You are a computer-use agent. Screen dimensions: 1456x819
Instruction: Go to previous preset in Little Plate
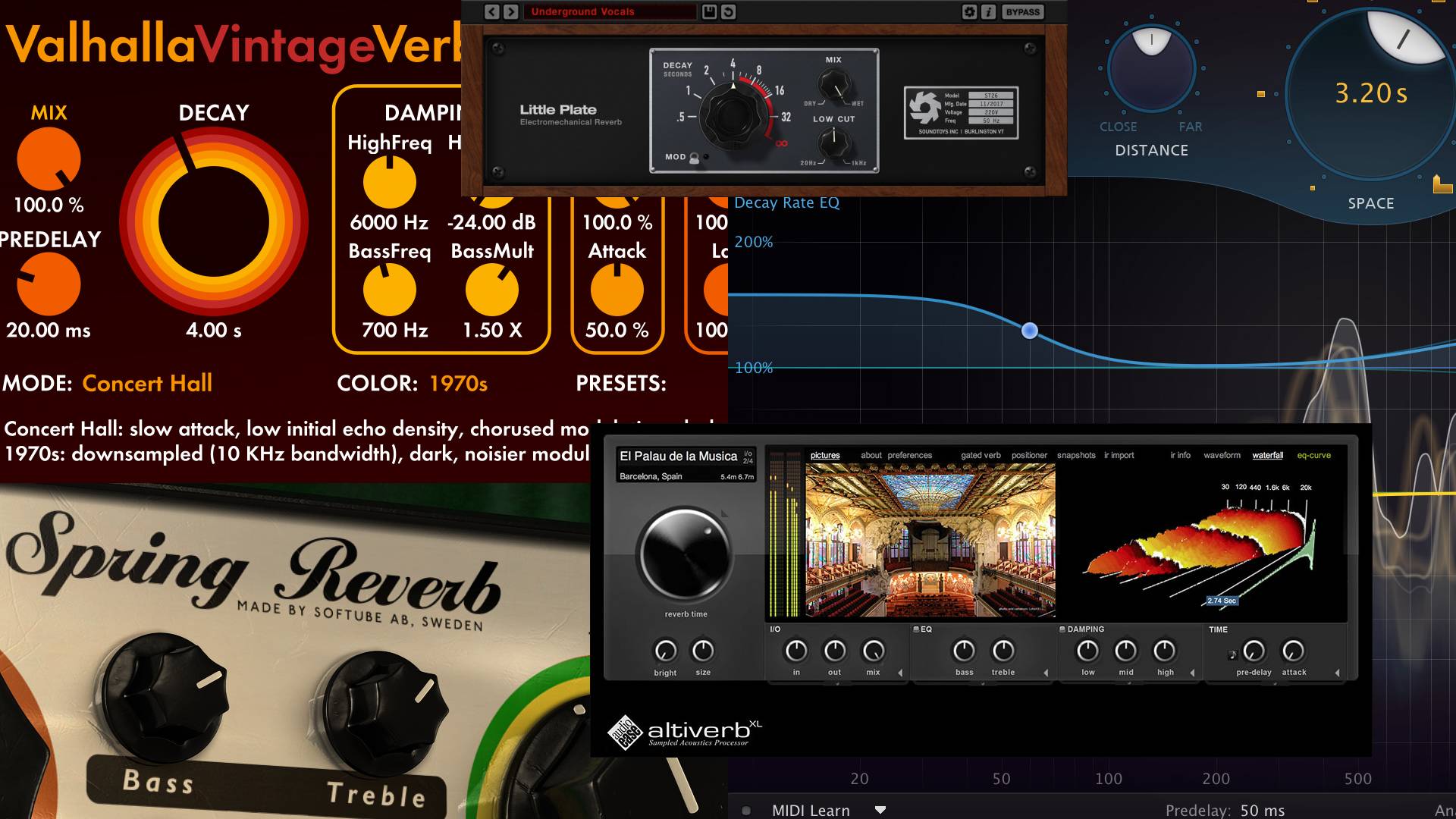click(x=492, y=11)
